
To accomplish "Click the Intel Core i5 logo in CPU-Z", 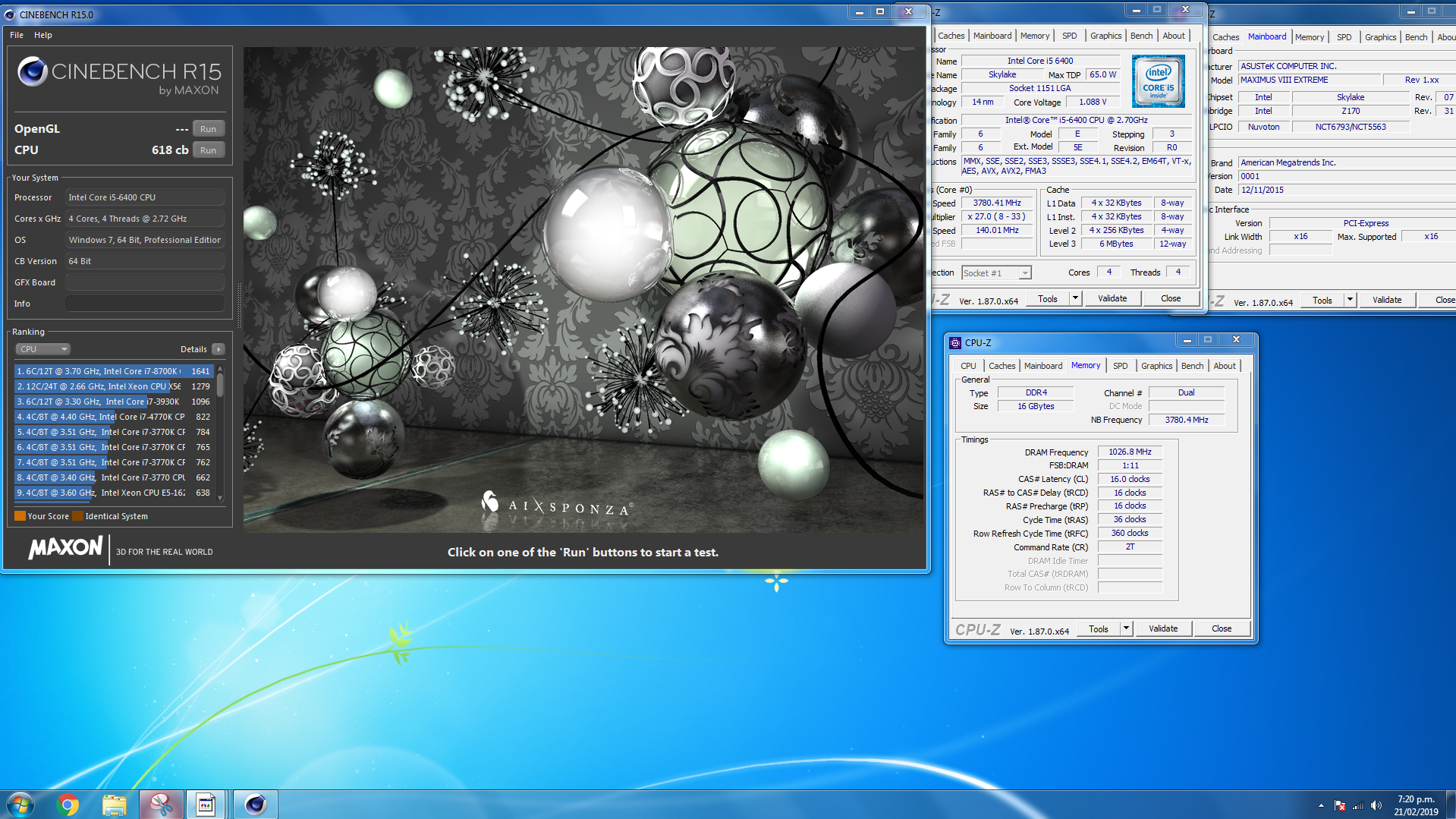I will (1158, 80).
